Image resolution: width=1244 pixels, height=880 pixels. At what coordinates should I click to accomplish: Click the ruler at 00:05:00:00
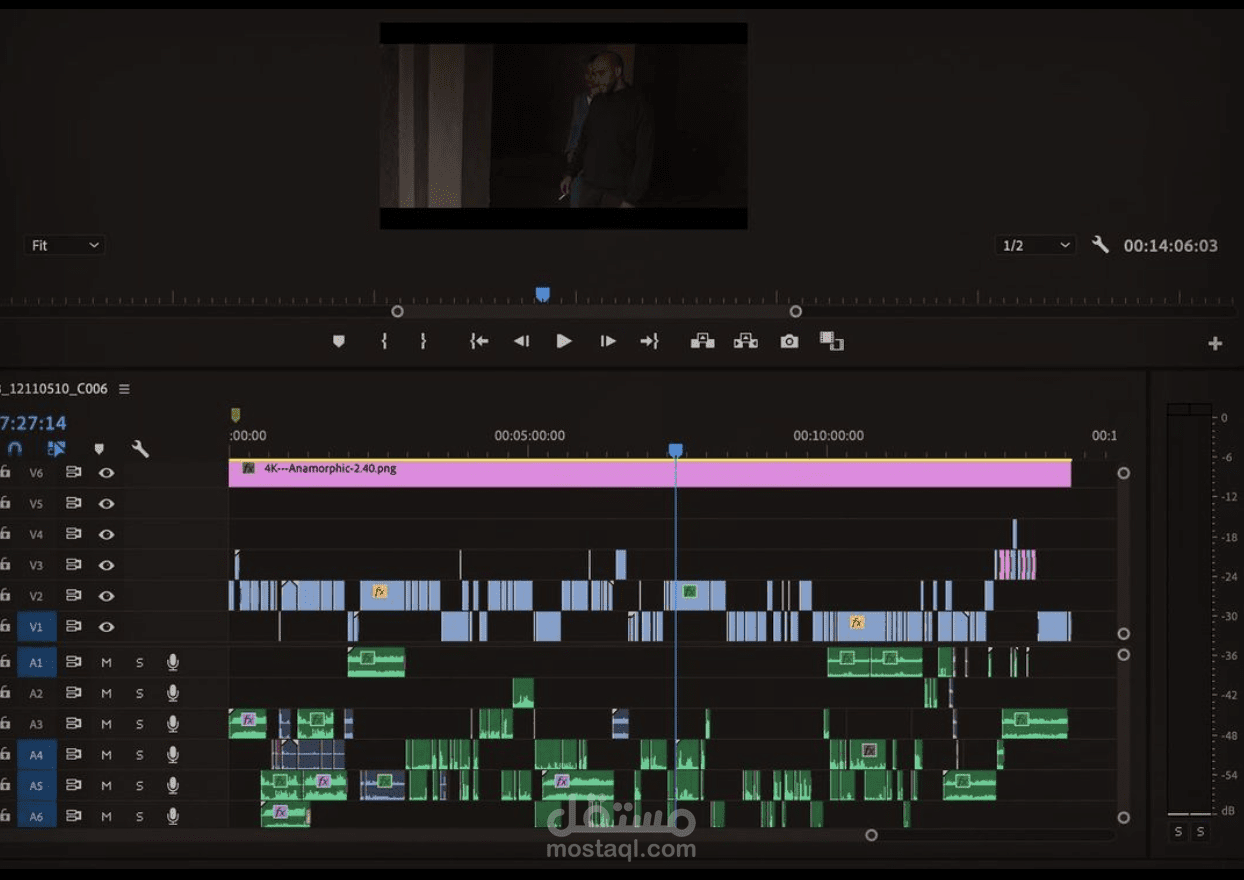pos(529,436)
